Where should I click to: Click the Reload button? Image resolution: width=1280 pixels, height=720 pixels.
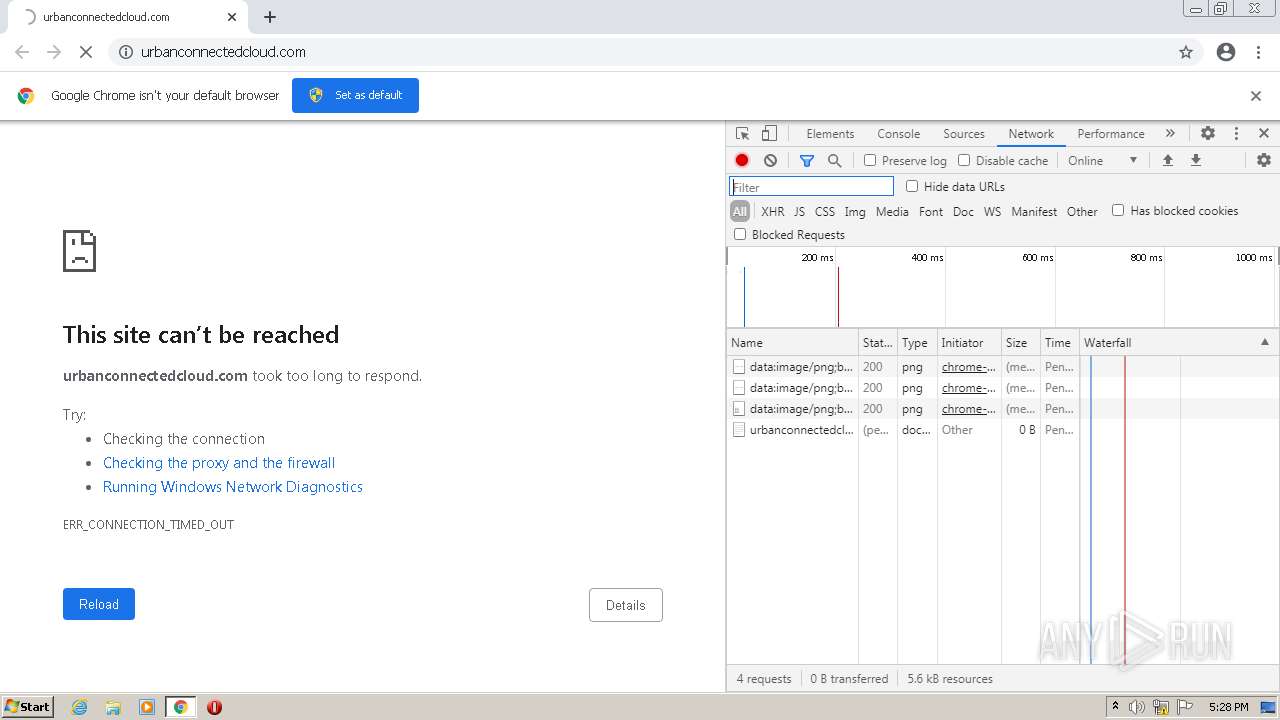pyautogui.click(x=99, y=604)
